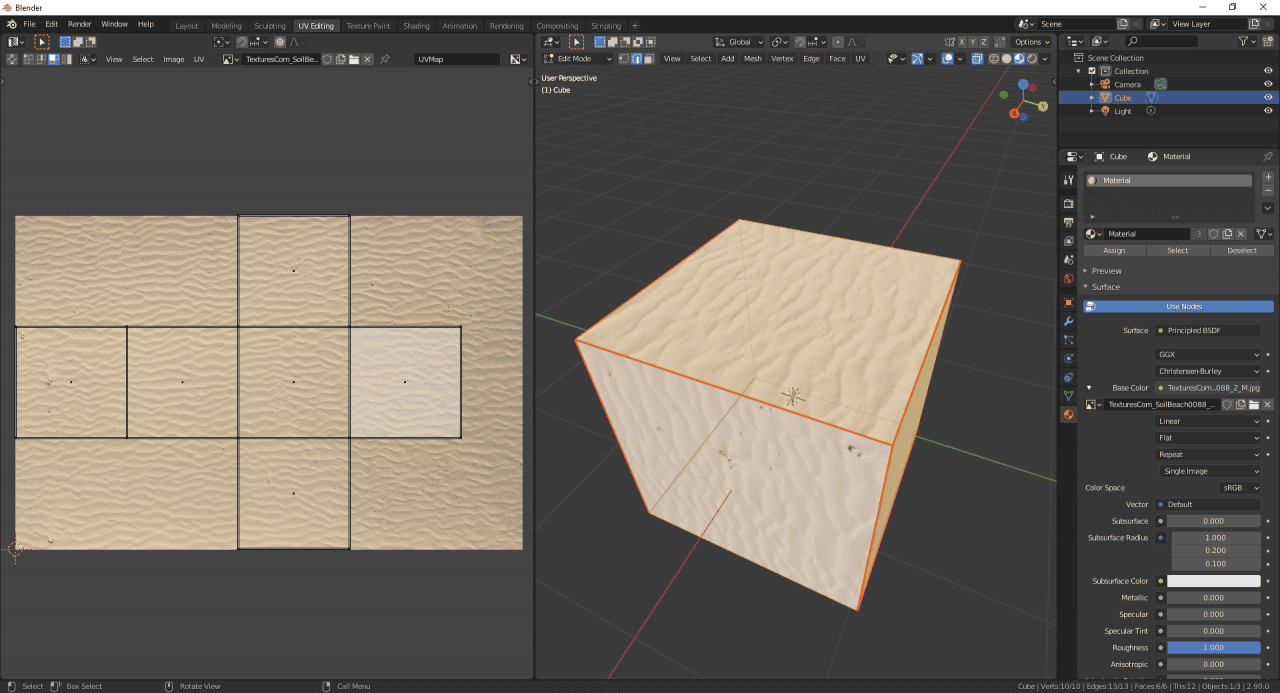Hide the Light object in the outliner
Image resolution: width=1280 pixels, height=693 pixels.
pos(1269,110)
